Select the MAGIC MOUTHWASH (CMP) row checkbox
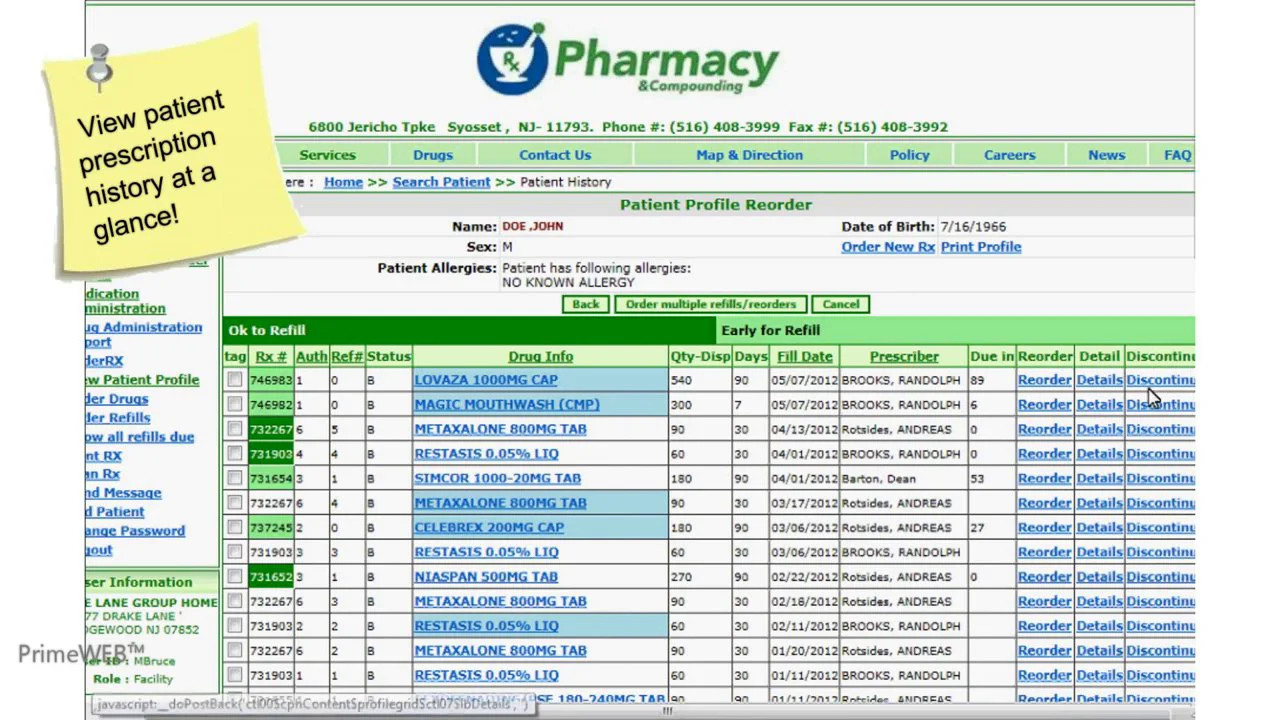Viewport: 1280px width, 720px height. point(234,404)
